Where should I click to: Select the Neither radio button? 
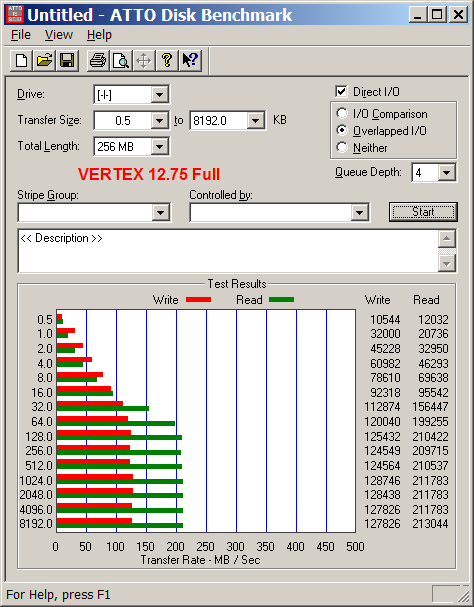[342, 147]
